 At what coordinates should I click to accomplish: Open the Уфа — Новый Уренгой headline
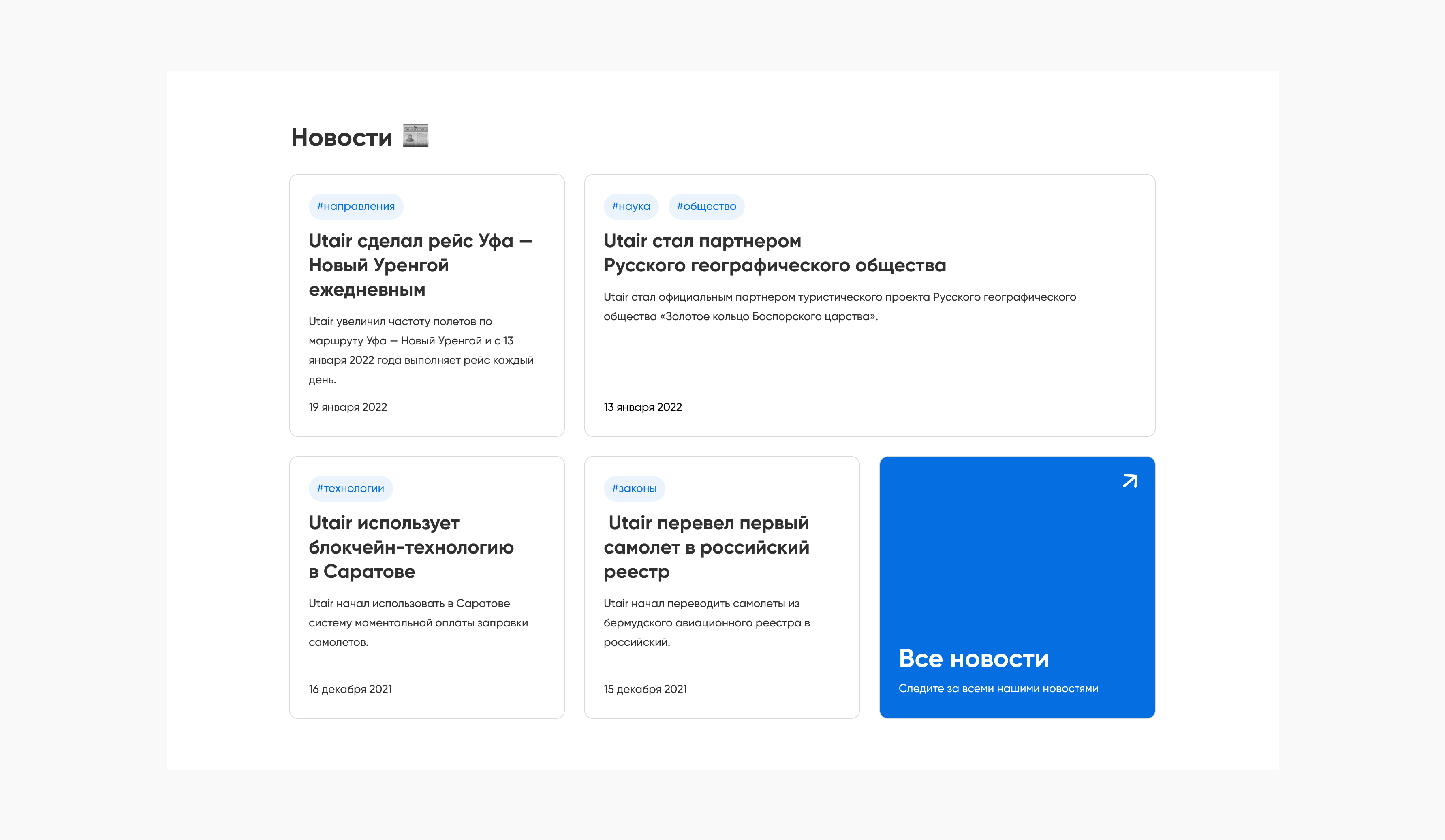[x=420, y=265]
